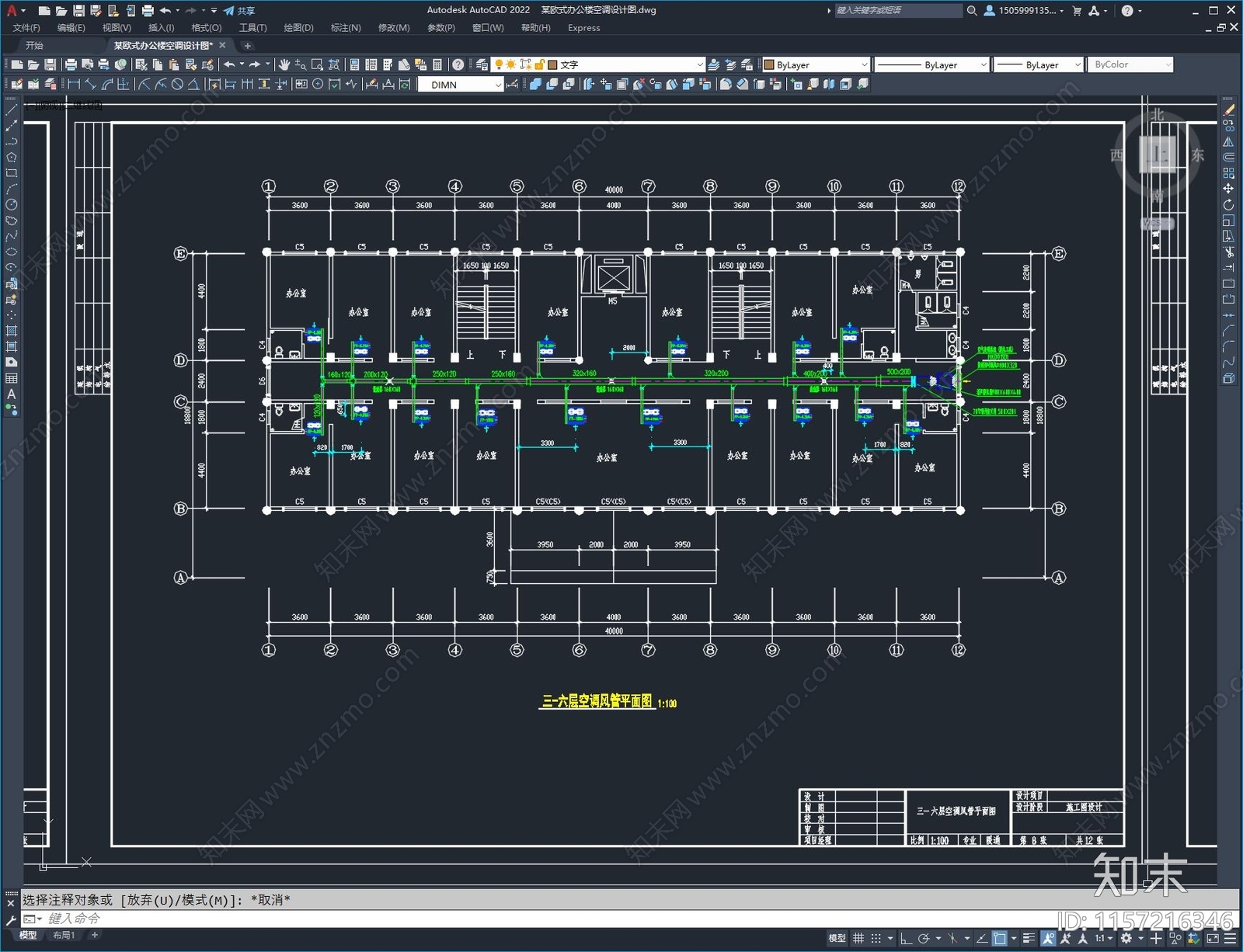Toggle object snap in status bar
The image size is (1243, 952).
1000,938
